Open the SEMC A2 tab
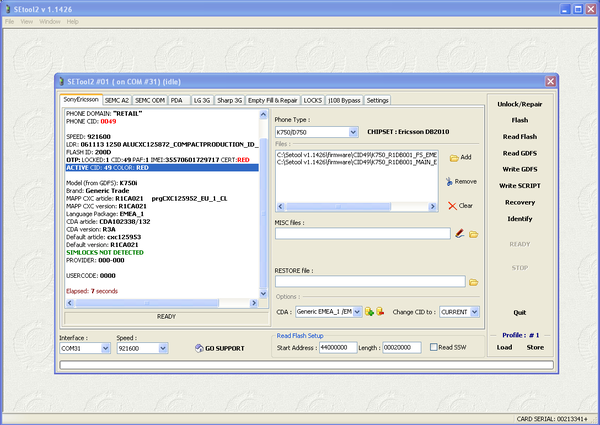This screenshot has height=425, width=600. click(116, 101)
